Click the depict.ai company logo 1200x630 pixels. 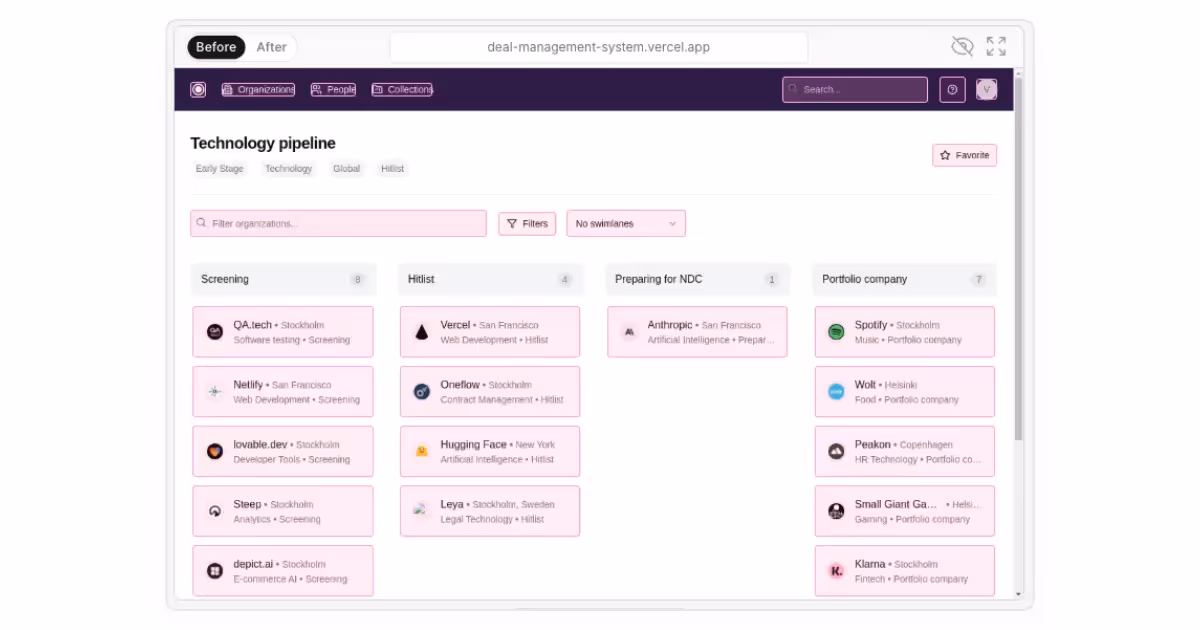coord(214,571)
